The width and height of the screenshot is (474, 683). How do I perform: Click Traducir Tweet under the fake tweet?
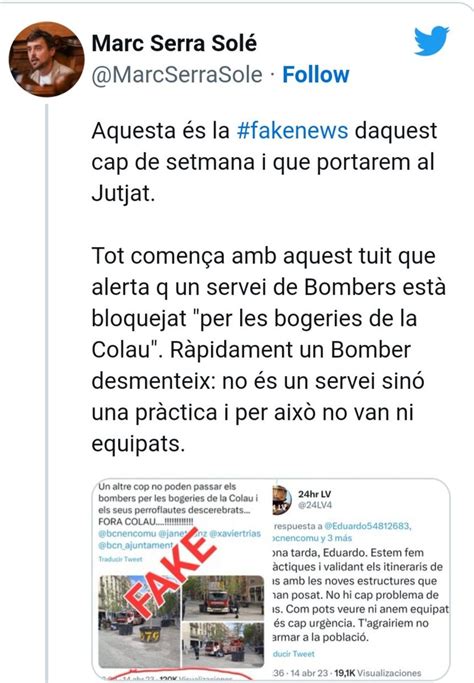(x=120, y=559)
